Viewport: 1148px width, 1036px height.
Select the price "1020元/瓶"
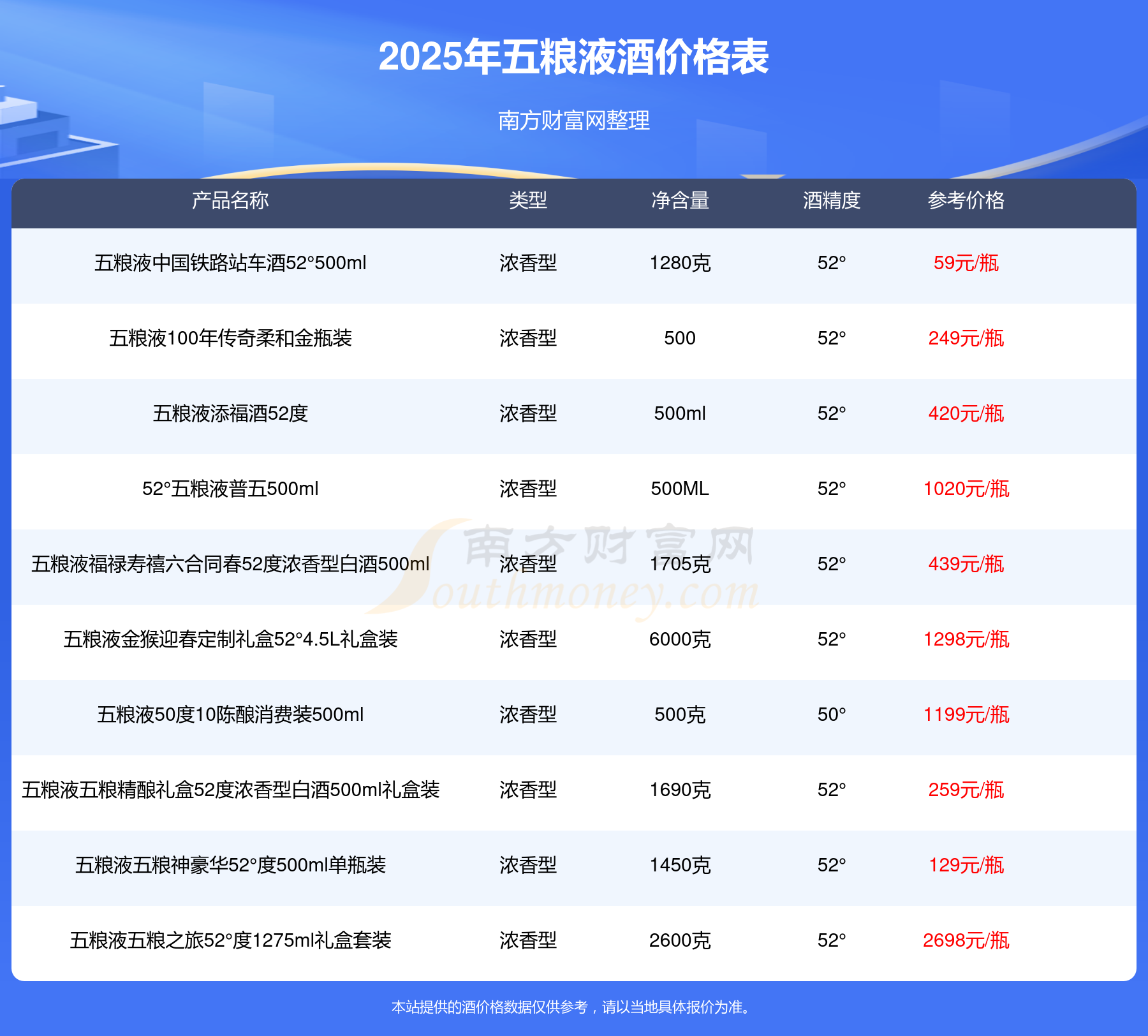(x=966, y=489)
